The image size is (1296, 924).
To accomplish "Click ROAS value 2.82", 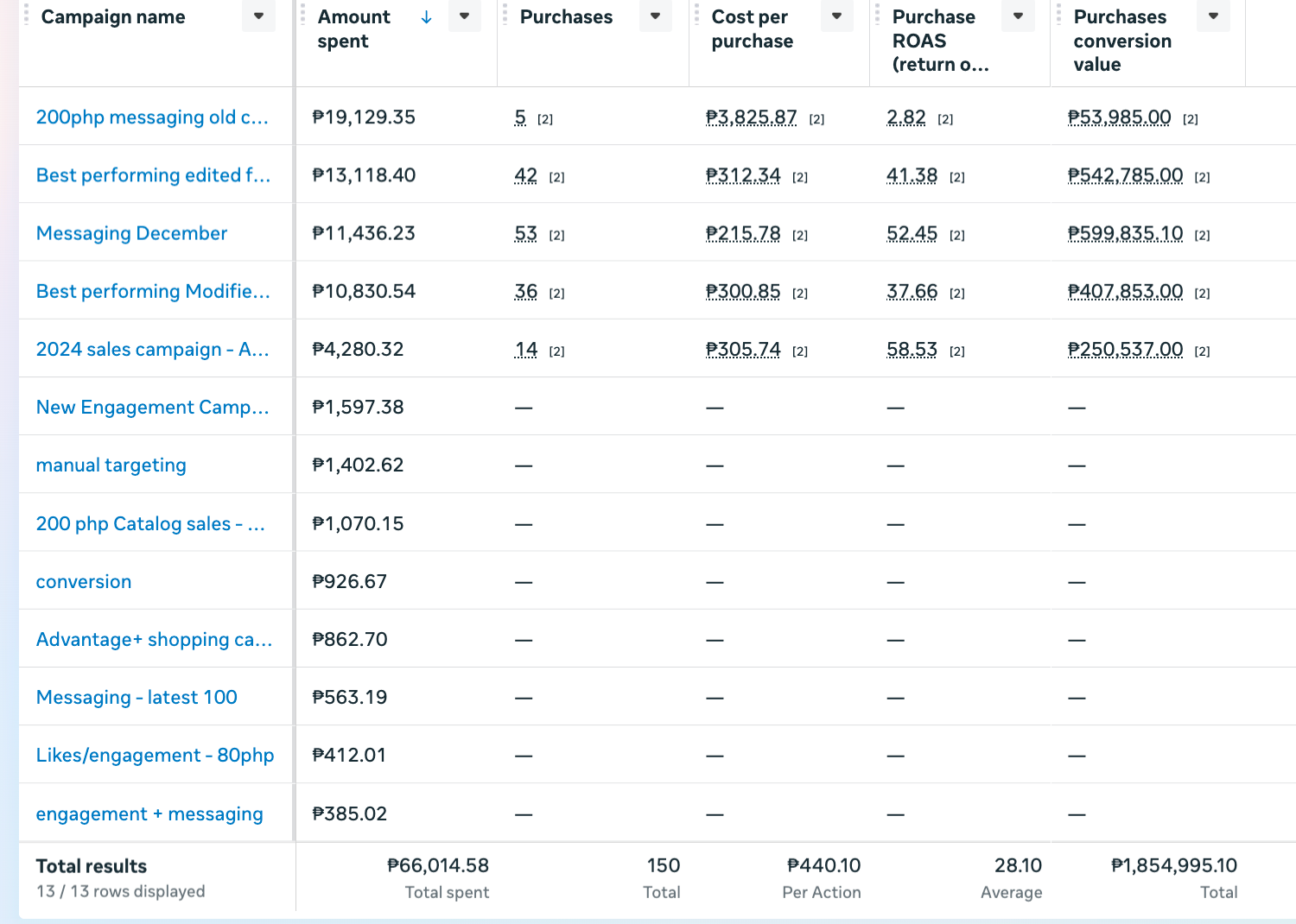I will coord(906,117).
